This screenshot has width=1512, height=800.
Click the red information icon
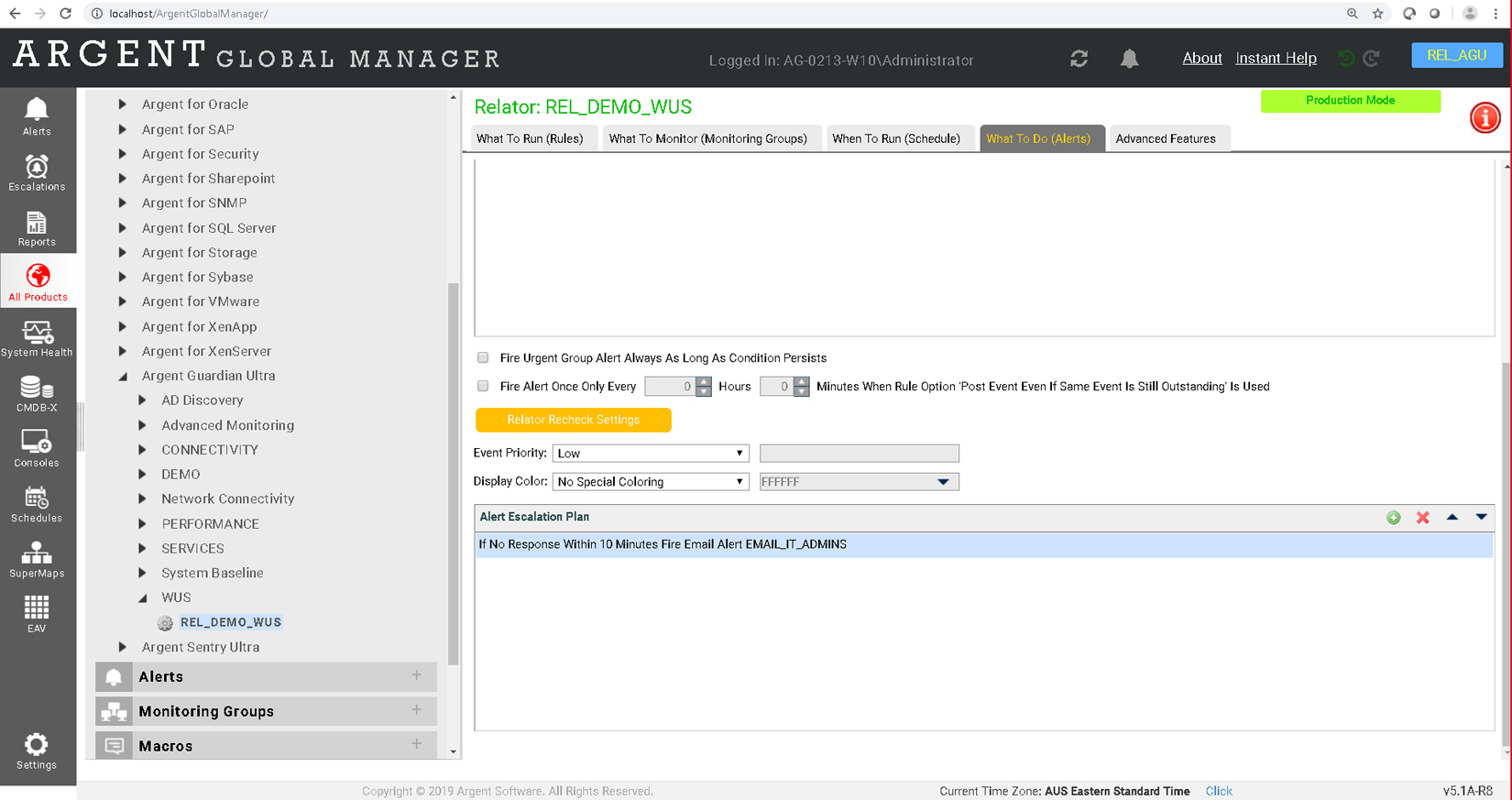coord(1485,118)
